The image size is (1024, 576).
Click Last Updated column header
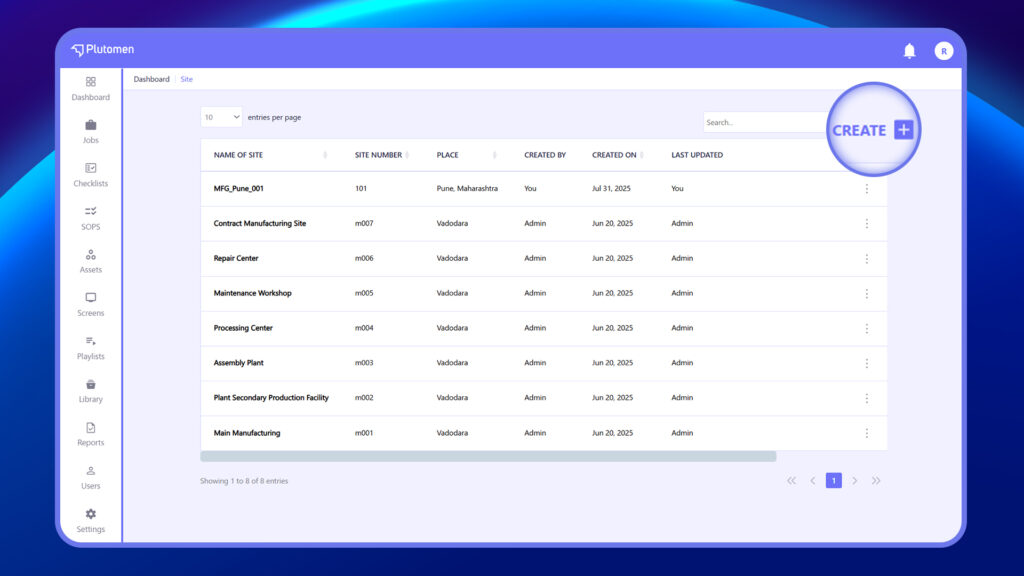click(697, 155)
